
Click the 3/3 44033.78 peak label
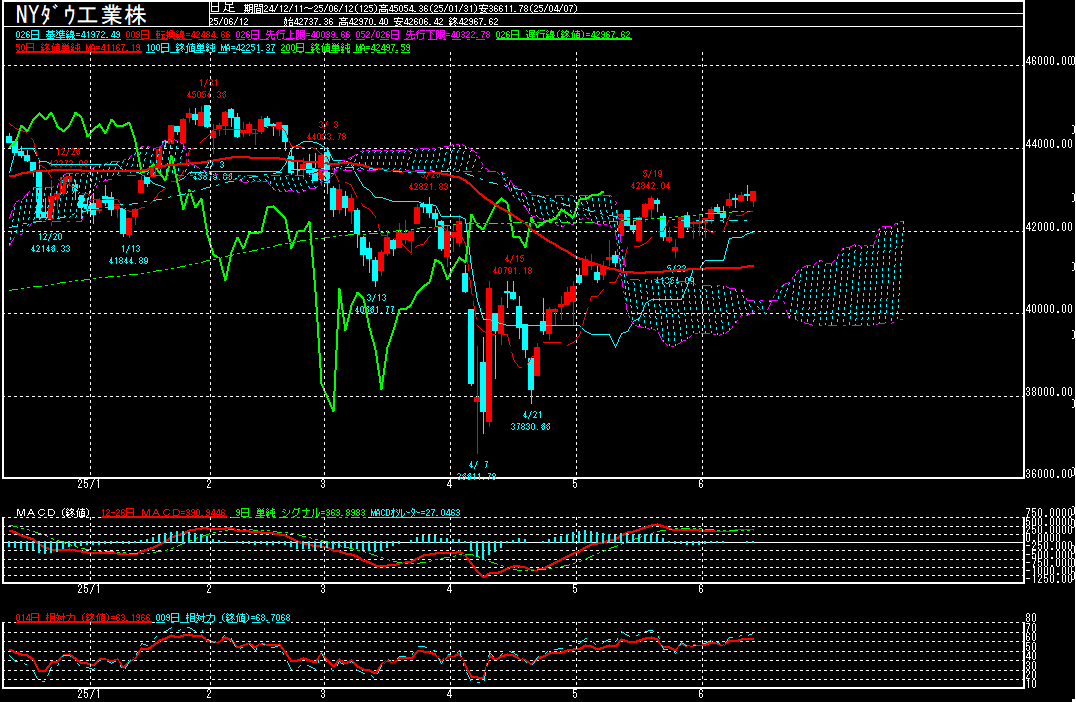click(327, 130)
